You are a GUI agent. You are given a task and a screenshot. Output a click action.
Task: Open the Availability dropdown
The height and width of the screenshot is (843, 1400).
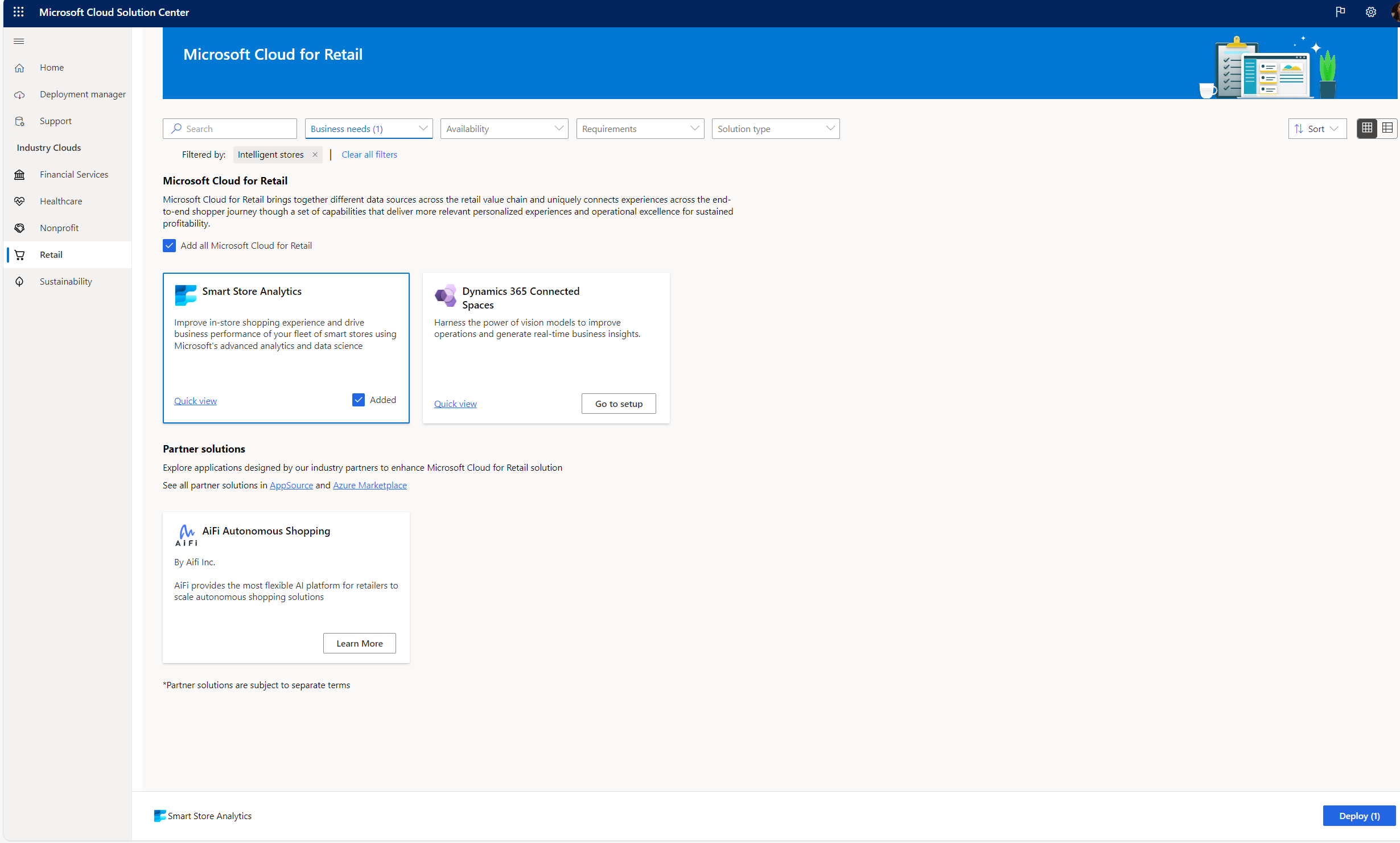point(504,129)
